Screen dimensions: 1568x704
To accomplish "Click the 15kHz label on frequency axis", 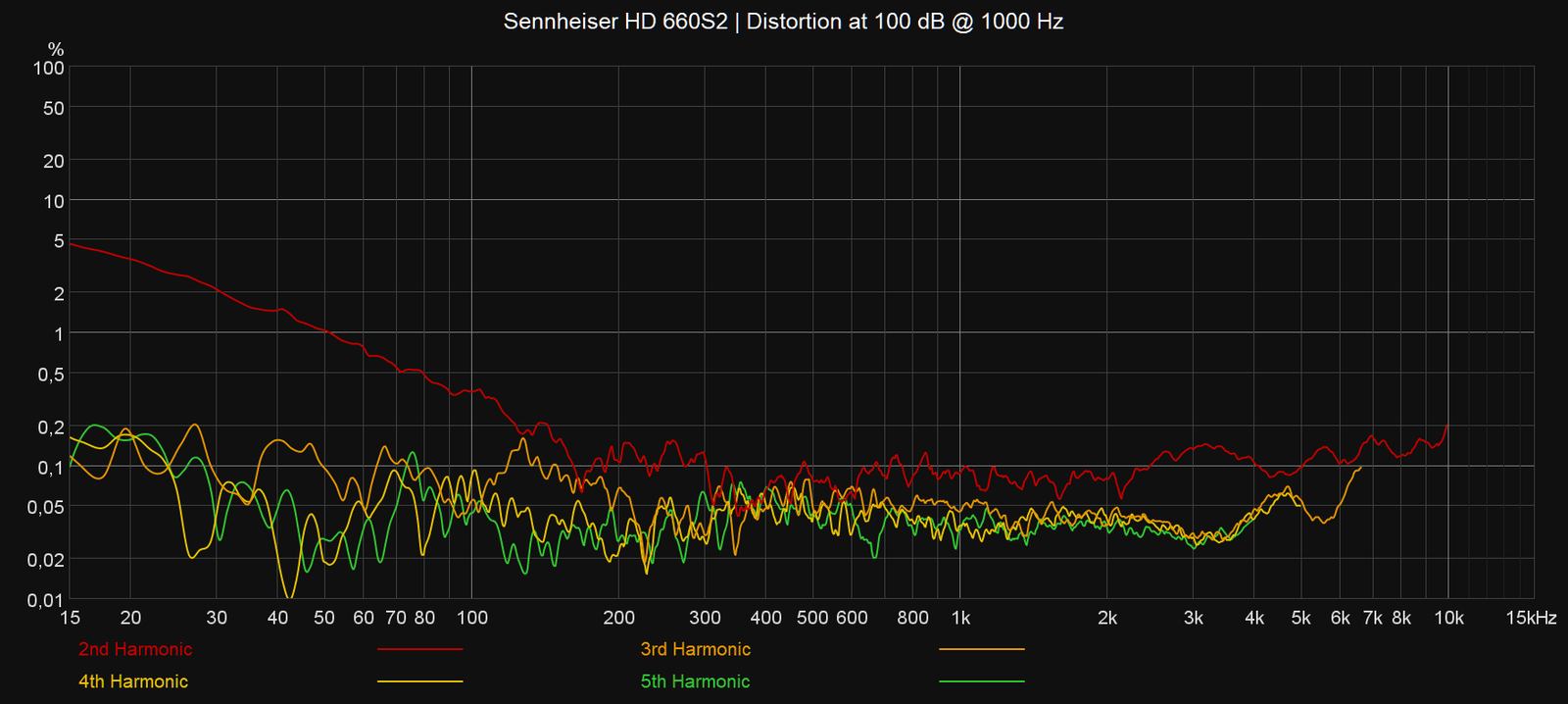I will 1531,618.
